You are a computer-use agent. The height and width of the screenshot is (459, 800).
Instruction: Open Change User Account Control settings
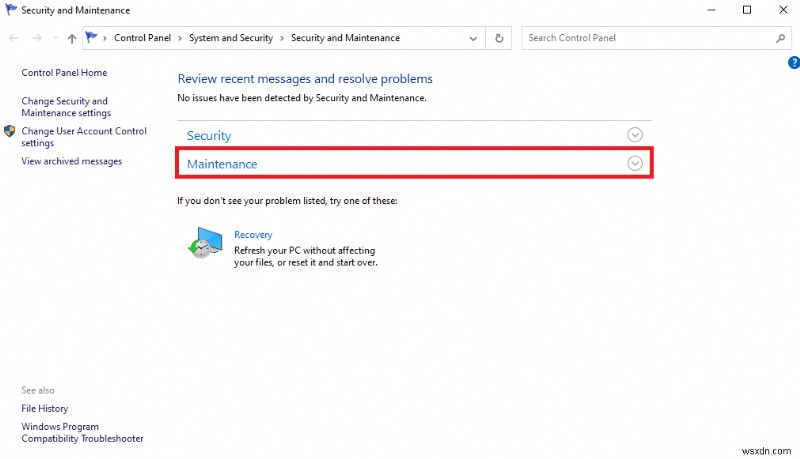pos(84,137)
